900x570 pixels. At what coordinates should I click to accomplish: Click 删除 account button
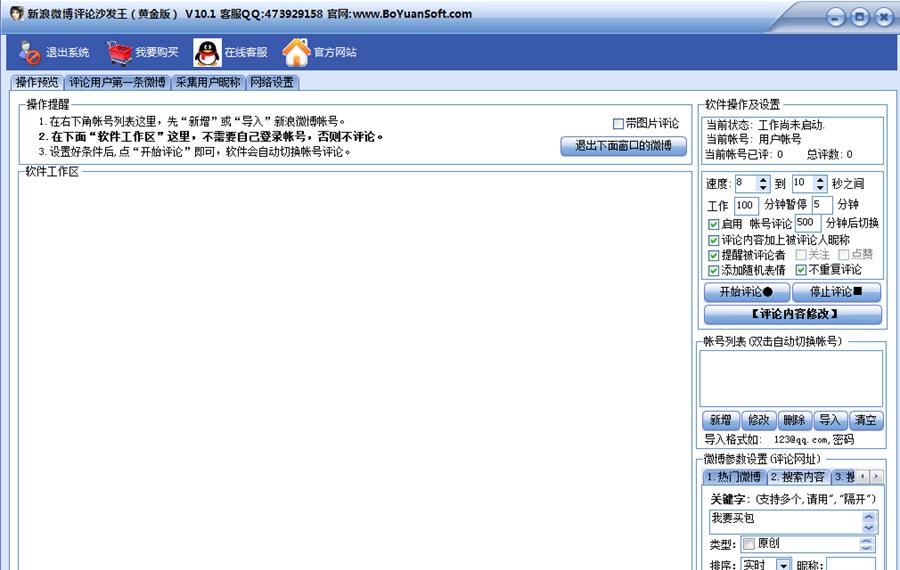click(794, 420)
